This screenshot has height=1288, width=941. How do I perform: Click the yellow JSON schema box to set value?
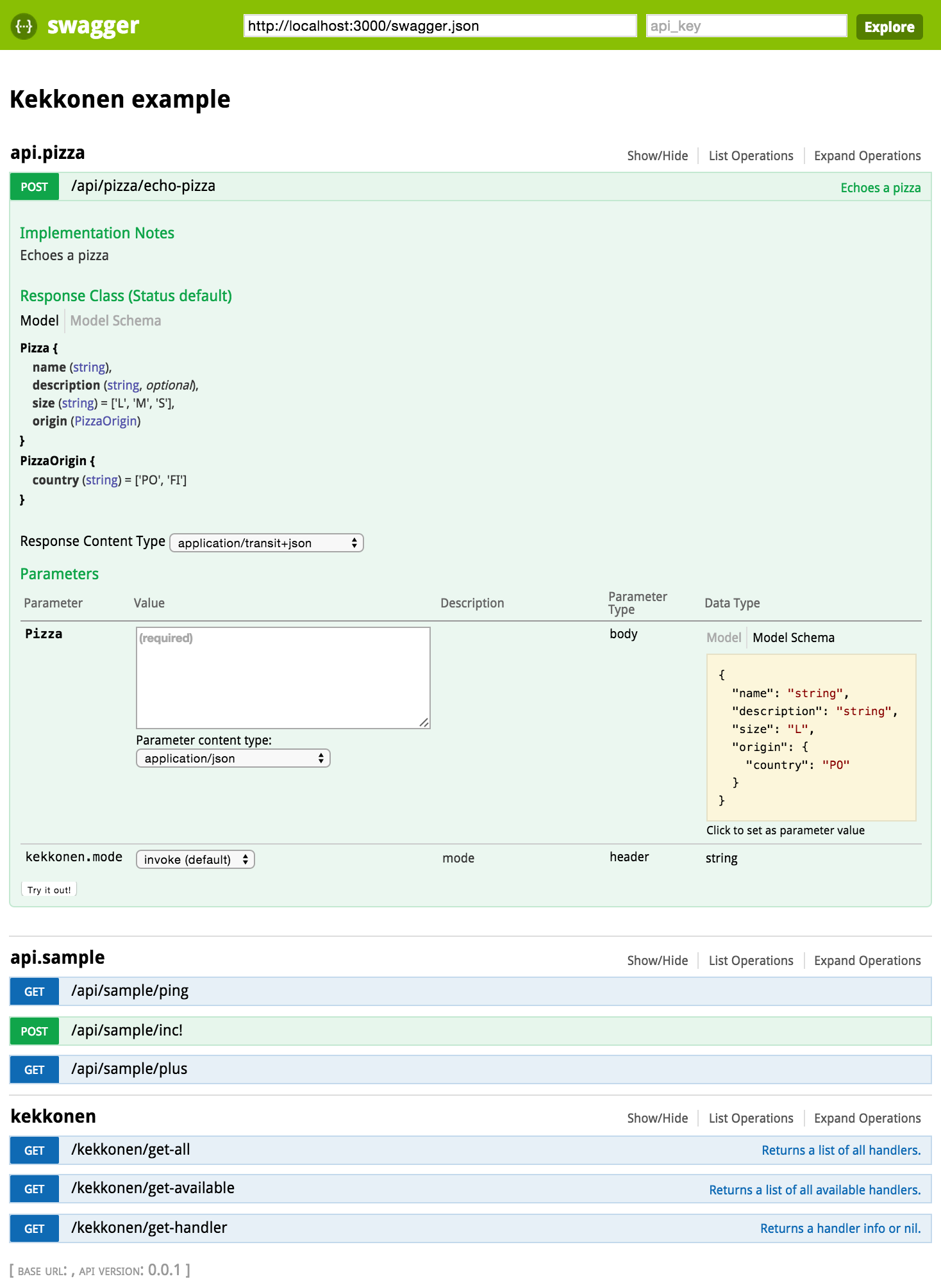811,738
